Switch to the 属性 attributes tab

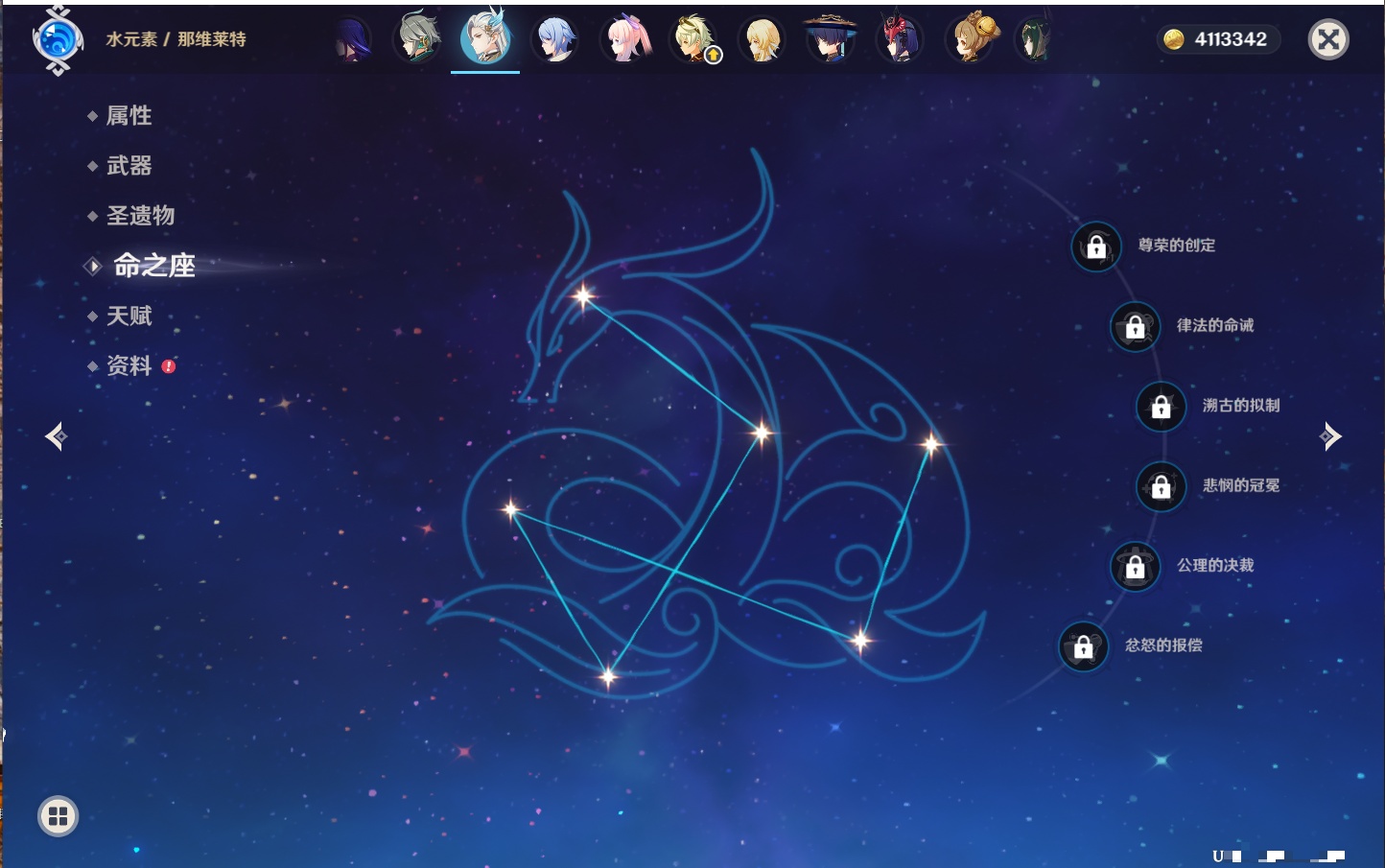click(129, 116)
